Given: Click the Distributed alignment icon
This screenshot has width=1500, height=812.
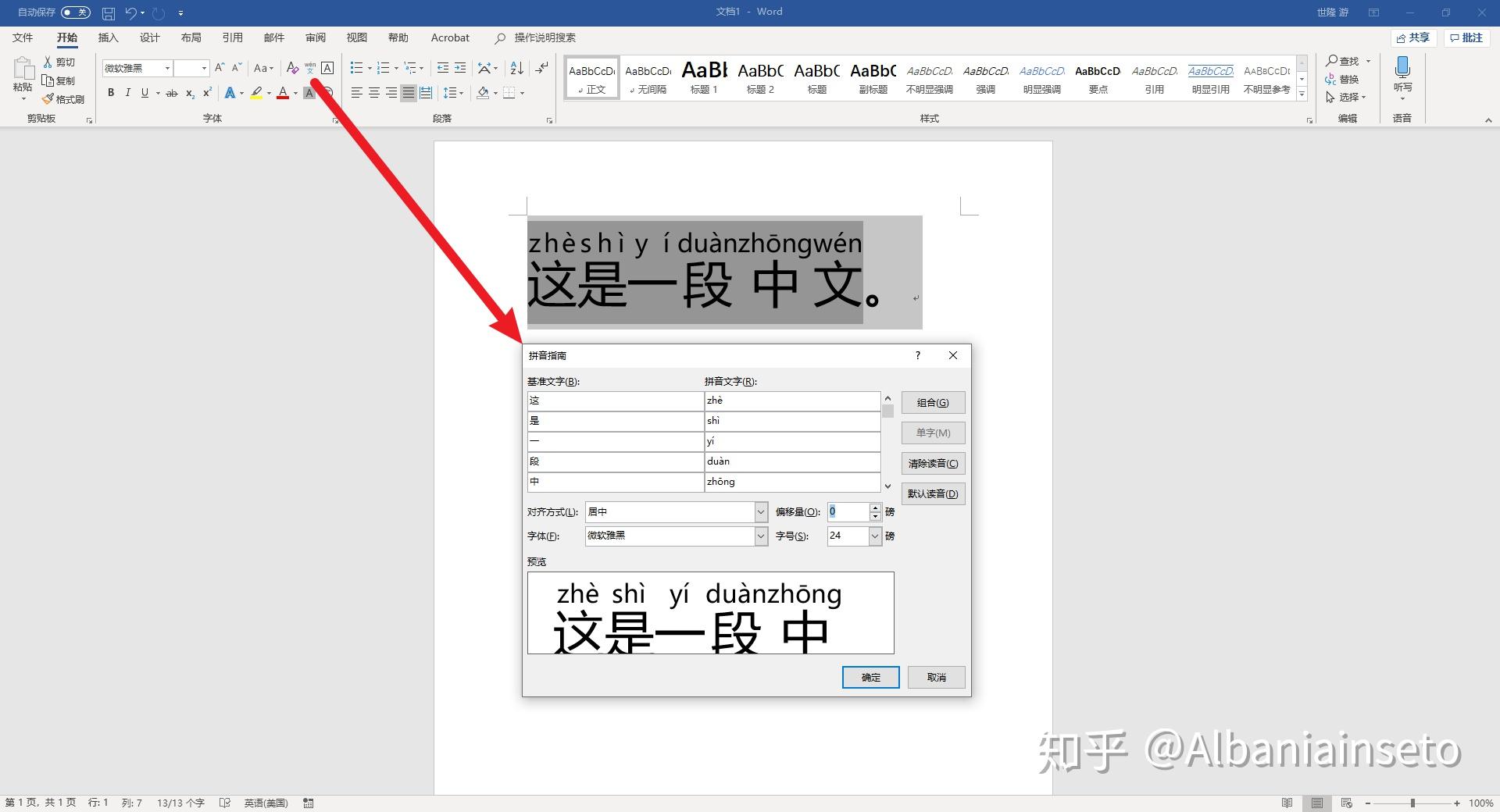Looking at the screenshot, I should click(x=426, y=93).
